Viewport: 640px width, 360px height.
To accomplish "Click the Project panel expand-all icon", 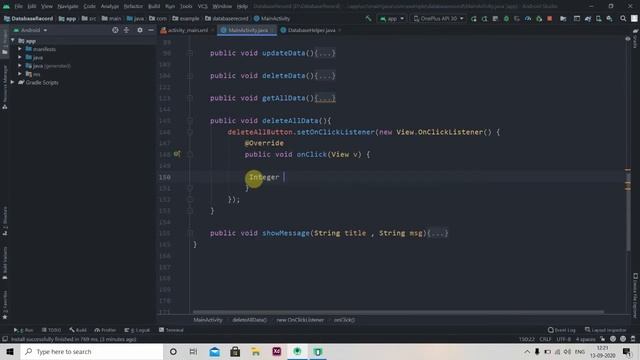I will [x=127, y=30].
